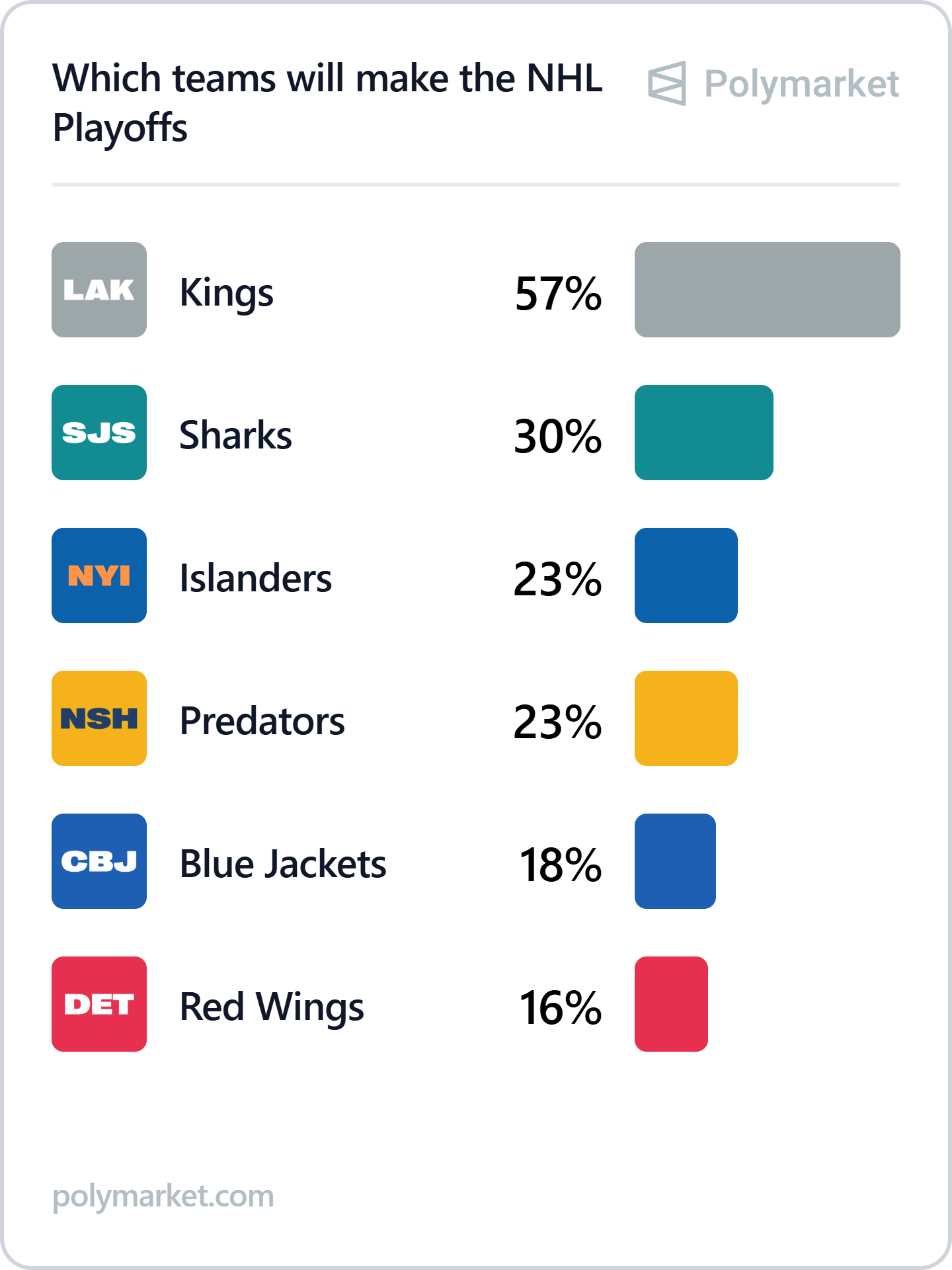Click the LAK Kings team badge
952x1270 pixels.
pos(99,290)
